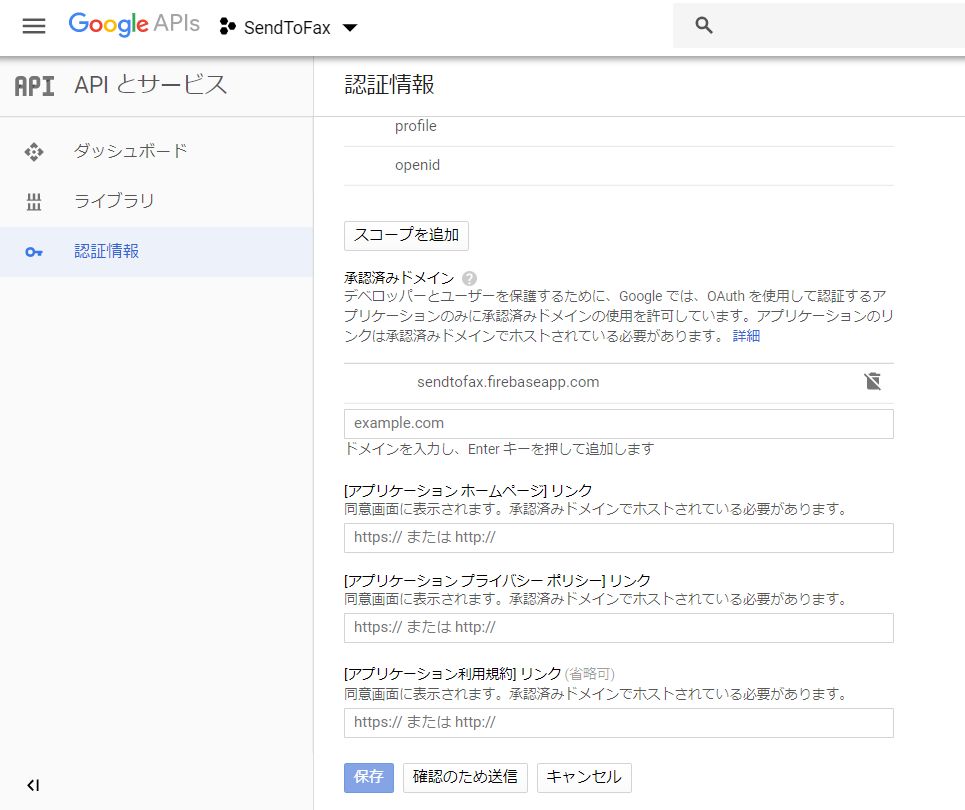Image resolution: width=965 pixels, height=810 pixels.
Task: Click the Google APIs logo
Action: click(x=134, y=25)
